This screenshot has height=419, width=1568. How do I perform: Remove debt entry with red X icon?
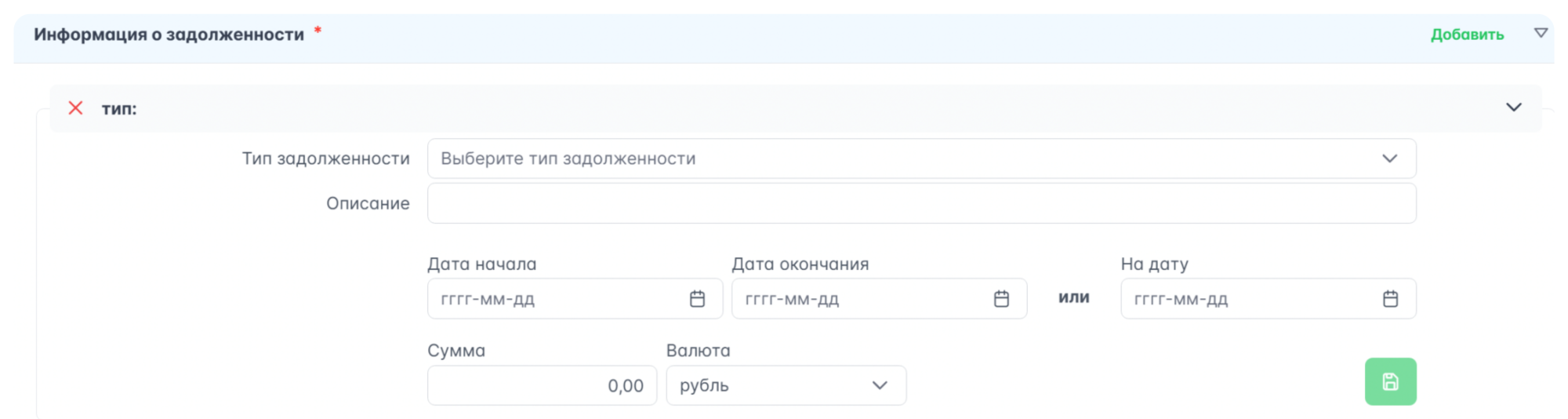(x=75, y=108)
